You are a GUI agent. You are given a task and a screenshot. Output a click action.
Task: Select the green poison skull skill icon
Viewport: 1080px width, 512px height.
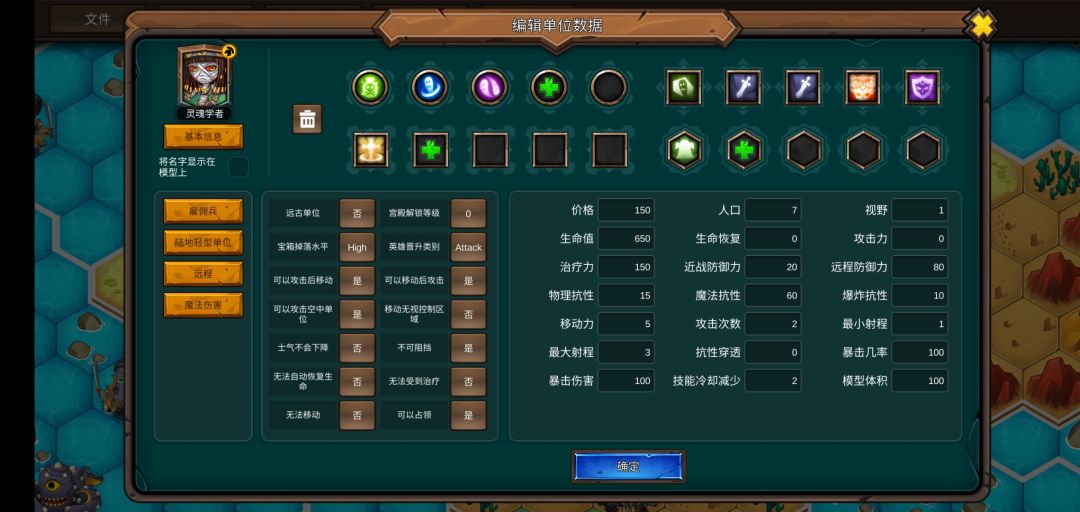[370, 88]
